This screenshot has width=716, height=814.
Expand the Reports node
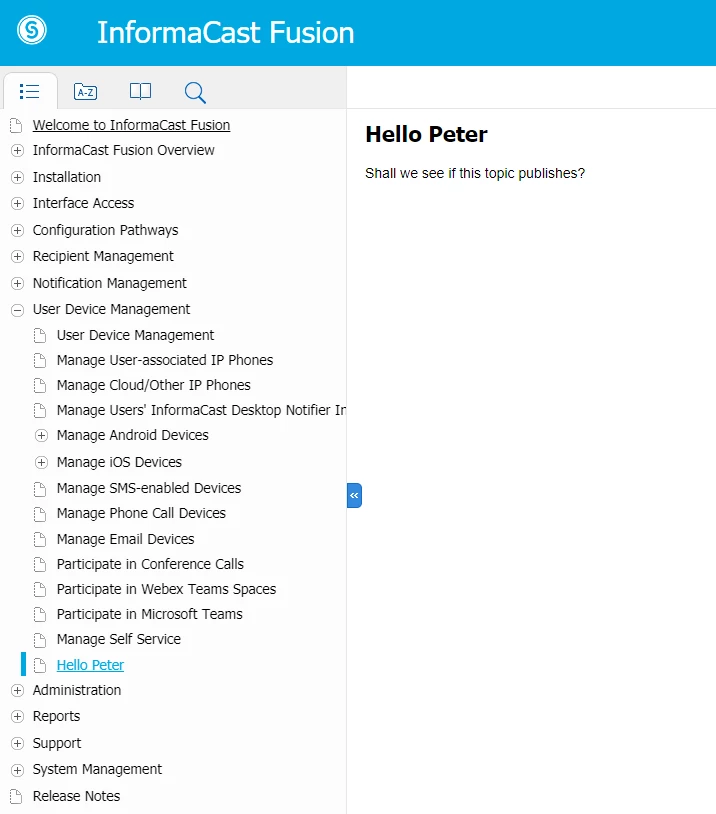pyautogui.click(x=17, y=716)
